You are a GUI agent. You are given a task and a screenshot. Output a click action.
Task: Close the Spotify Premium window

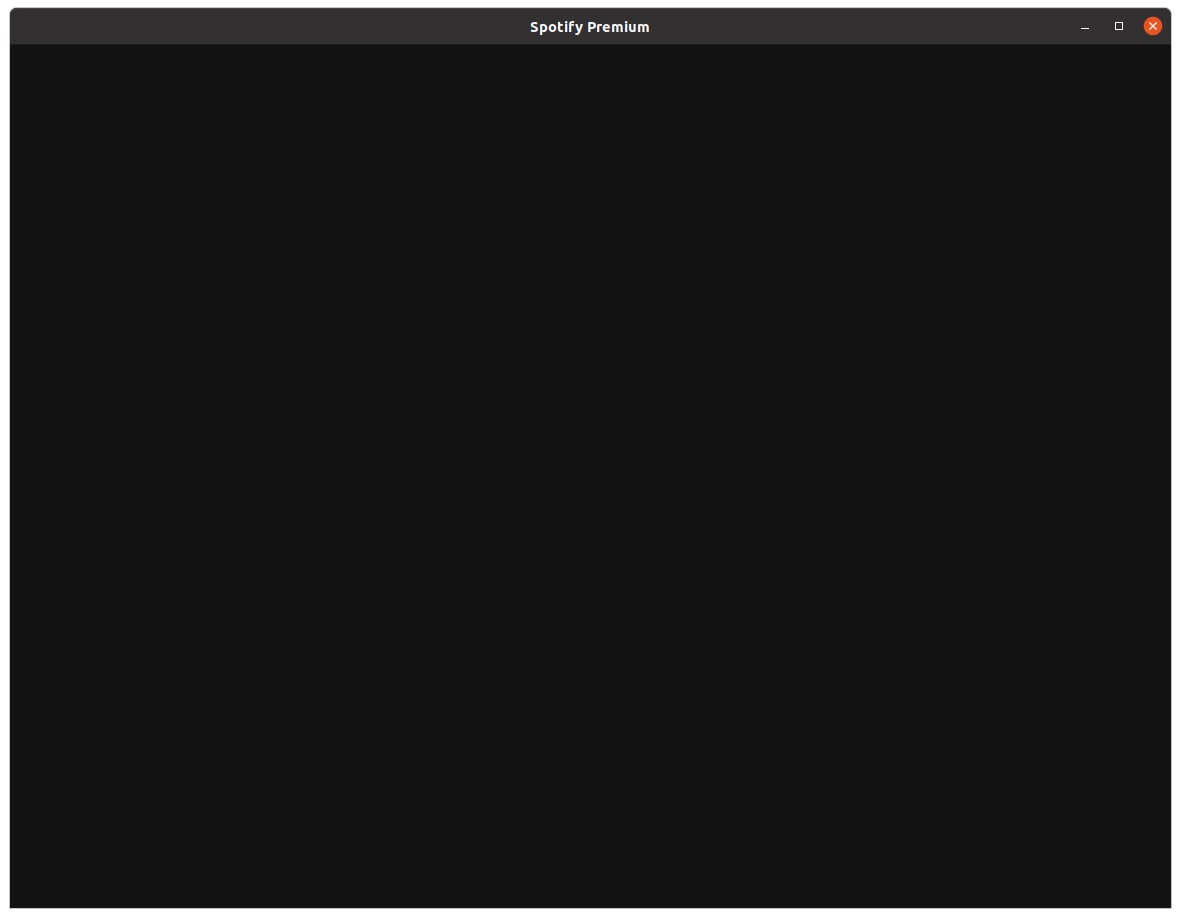[x=1152, y=26]
